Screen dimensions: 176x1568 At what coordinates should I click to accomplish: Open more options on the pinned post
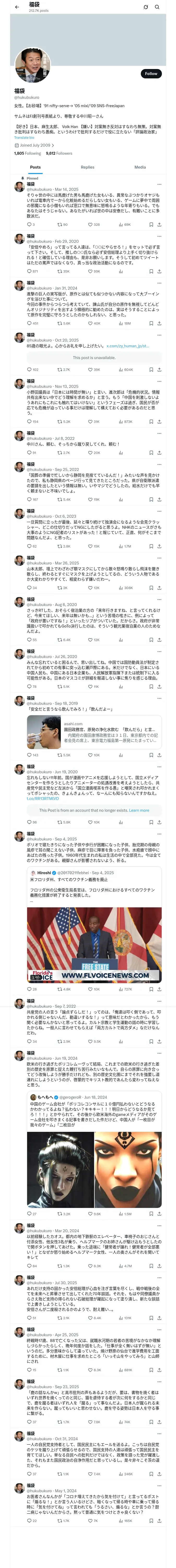coord(159,184)
